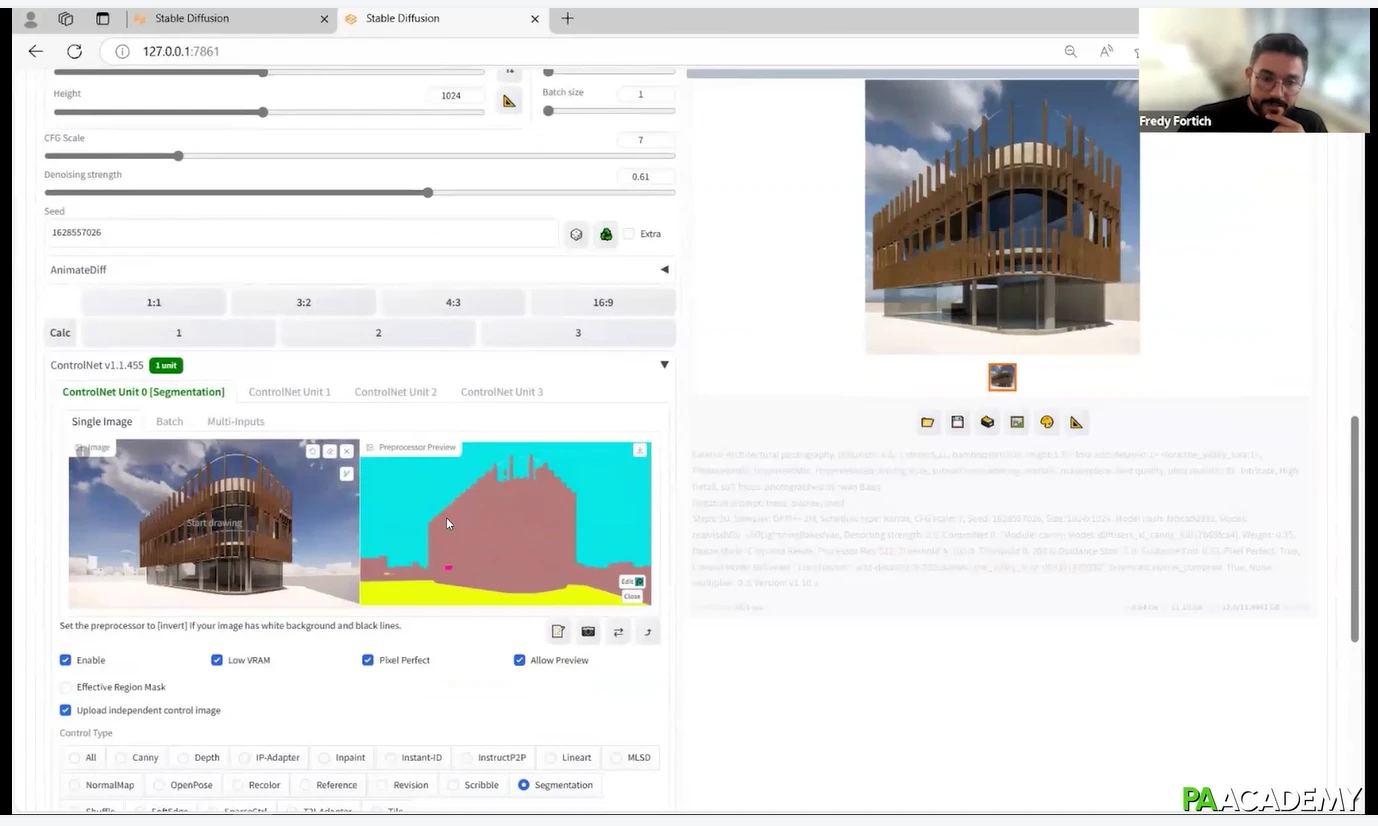Uncheck the Enable checkbox

tap(65, 660)
